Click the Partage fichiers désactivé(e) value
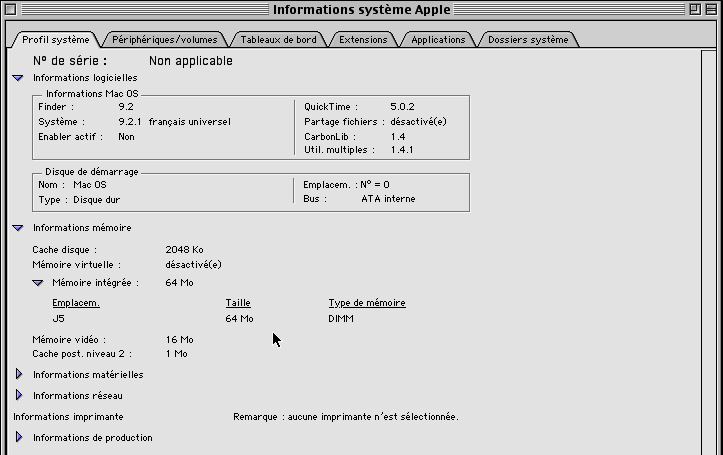The width and height of the screenshot is (723, 455). pos(418,122)
